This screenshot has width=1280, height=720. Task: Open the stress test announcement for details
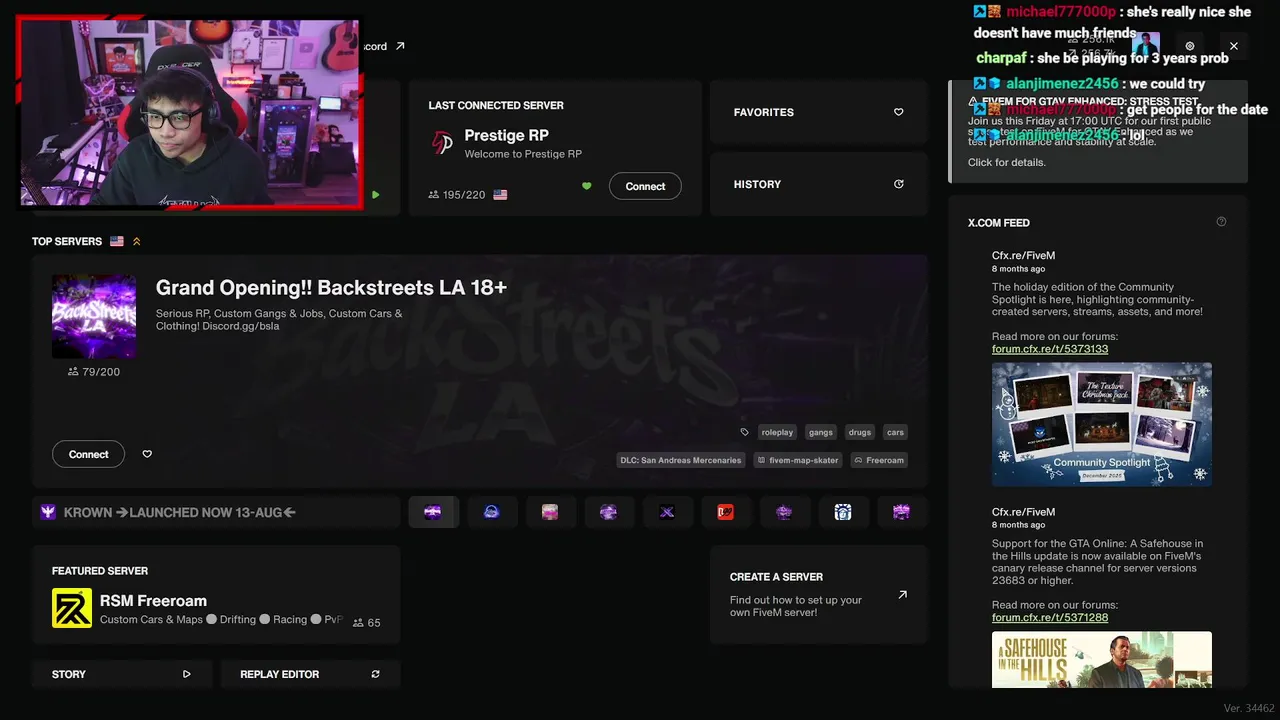click(x=1098, y=131)
